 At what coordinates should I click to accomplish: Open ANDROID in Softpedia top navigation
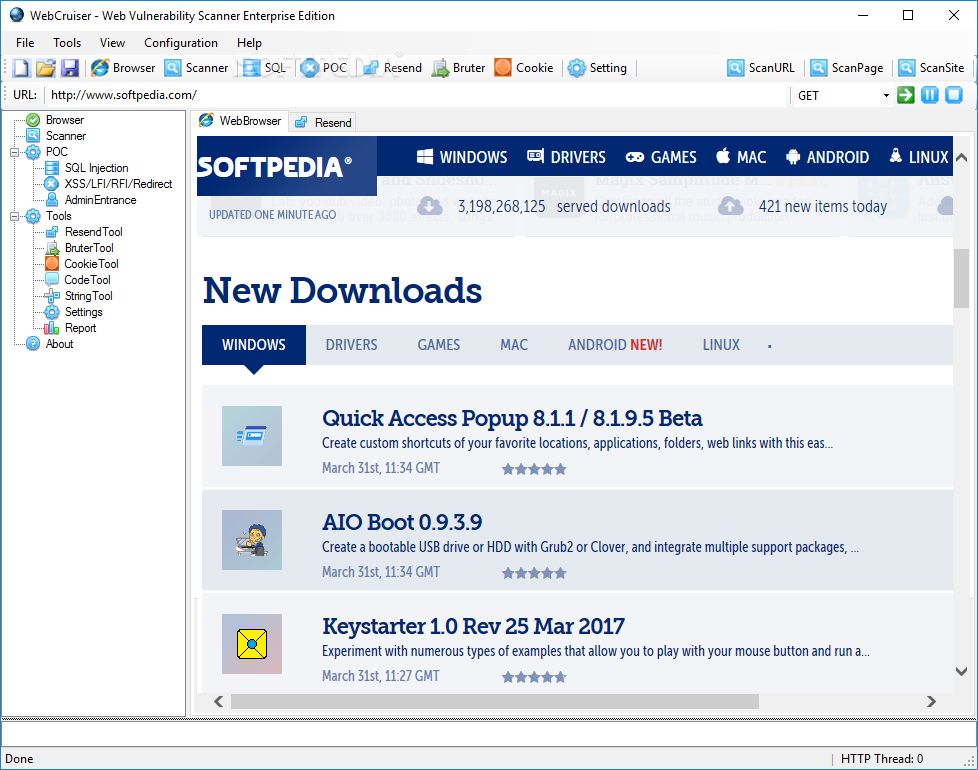click(828, 157)
